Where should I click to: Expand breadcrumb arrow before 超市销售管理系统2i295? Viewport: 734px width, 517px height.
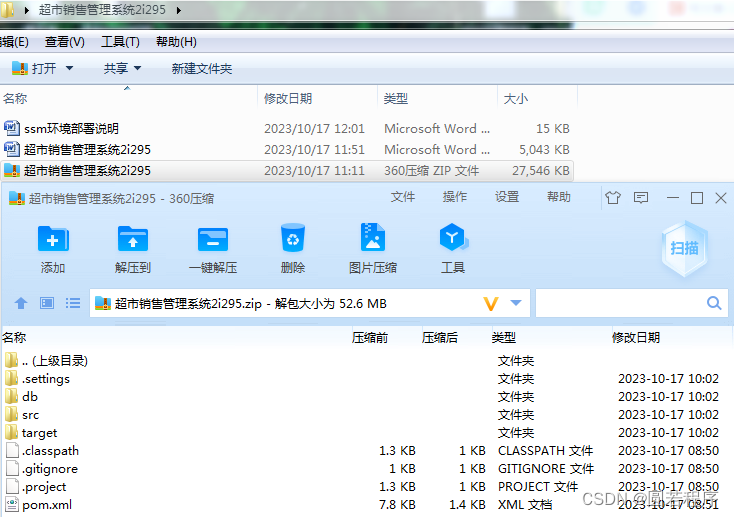click(27, 10)
